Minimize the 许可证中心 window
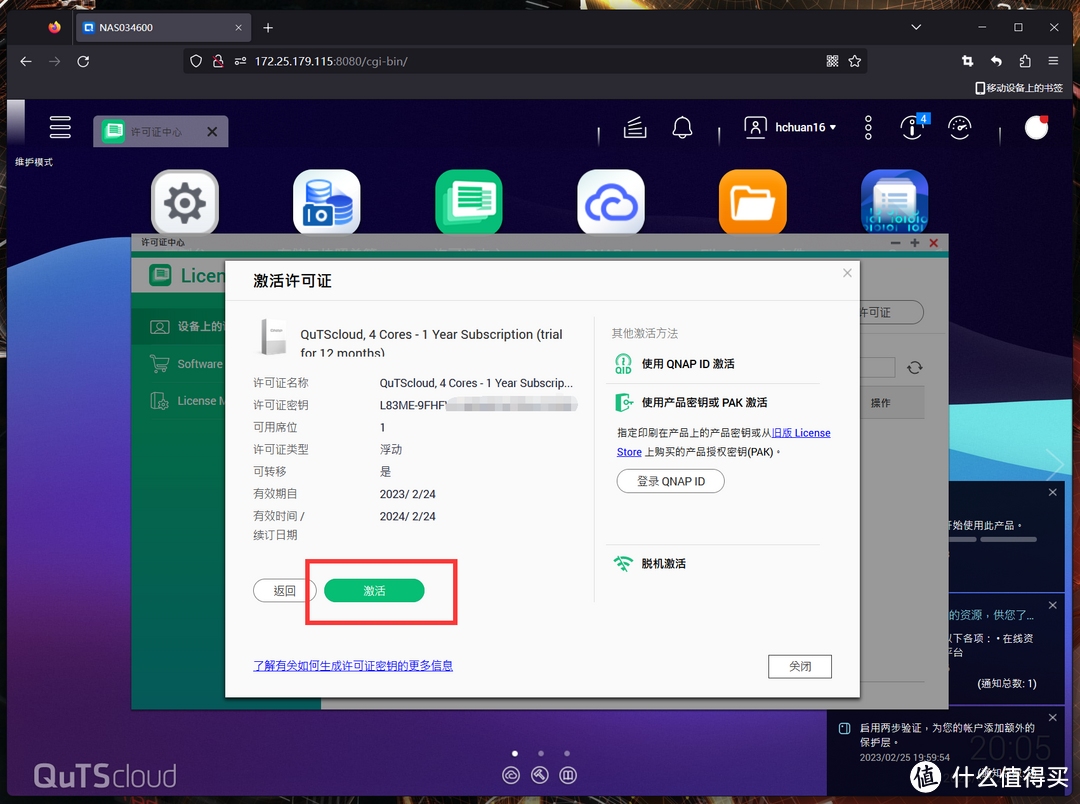 point(895,243)
